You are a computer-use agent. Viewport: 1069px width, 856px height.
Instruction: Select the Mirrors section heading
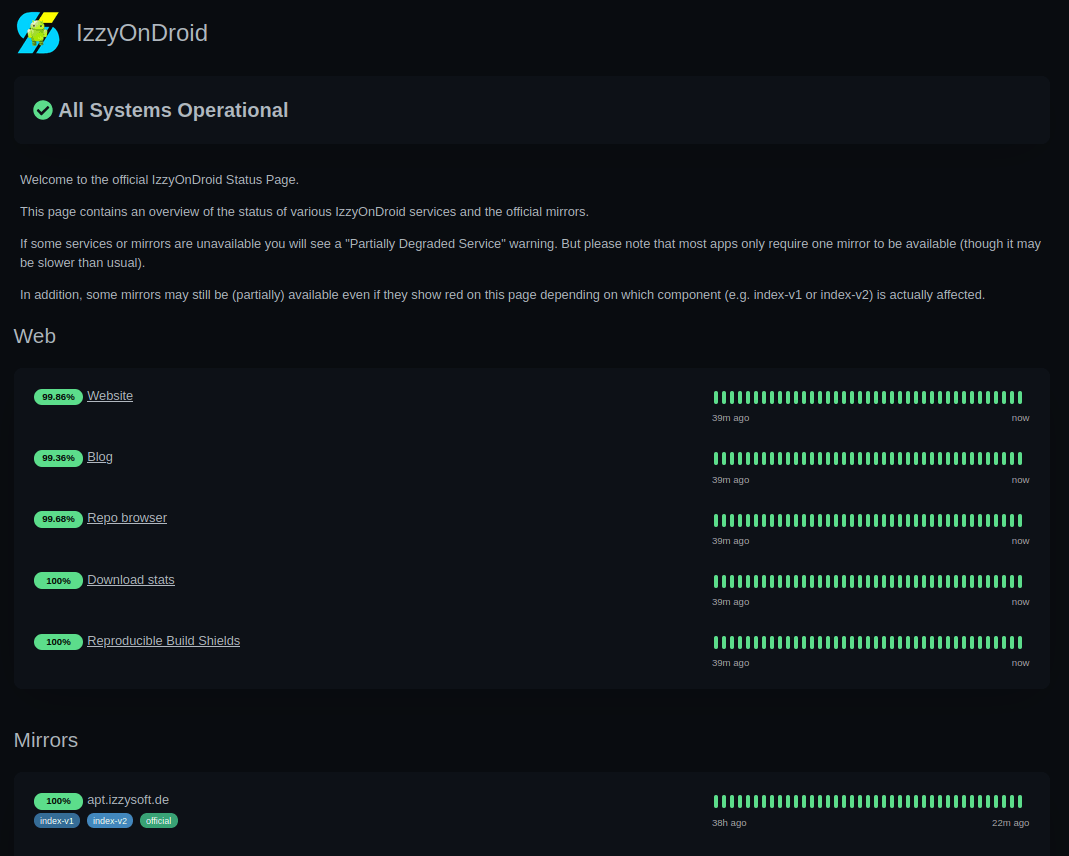click(x=46, y=740)
